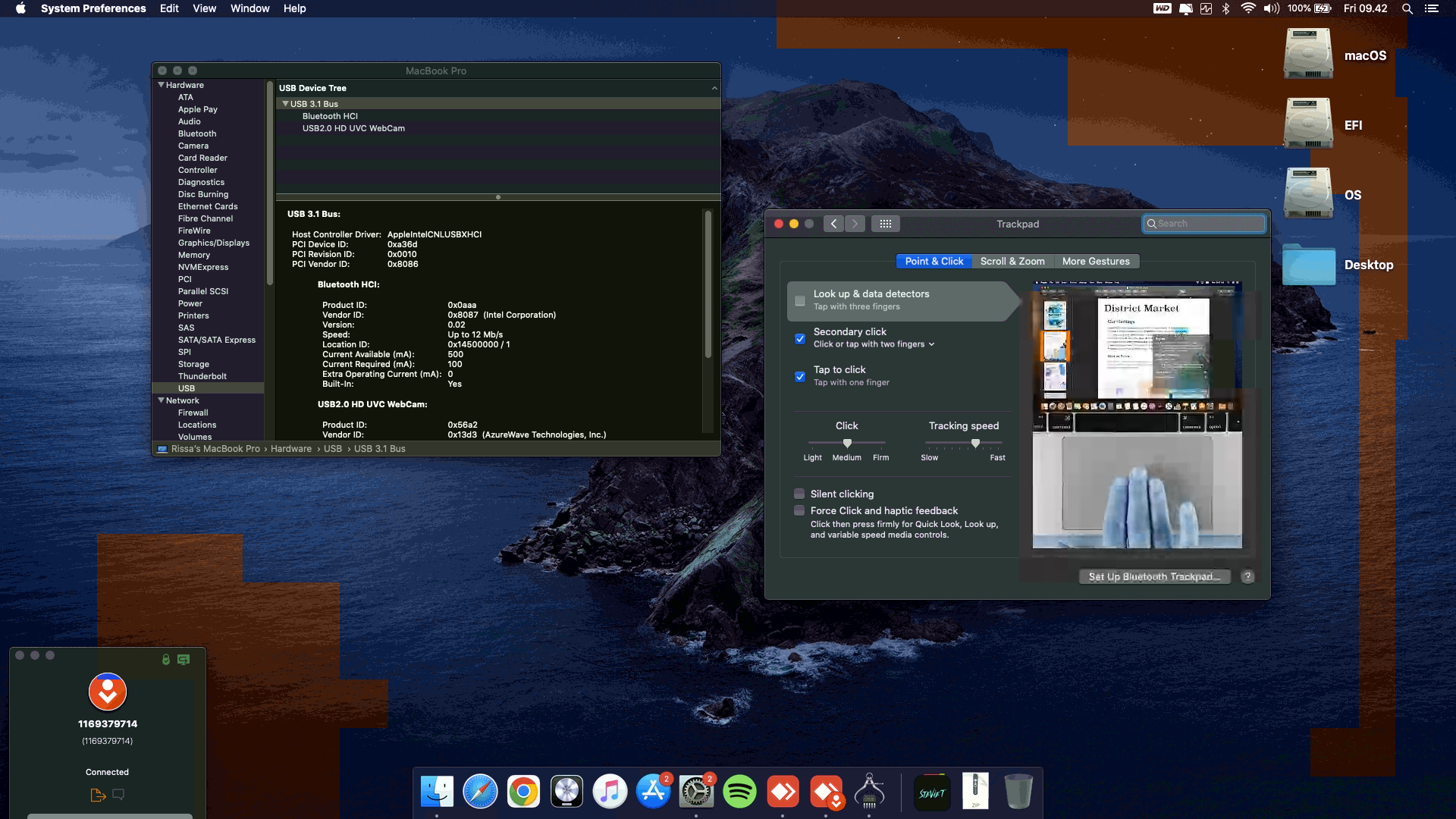The height and width of the screenshot is (819, 1456).
Task: Open the EFI drive on desktop
Action: pyautogui.click(x=1308, y=124)
